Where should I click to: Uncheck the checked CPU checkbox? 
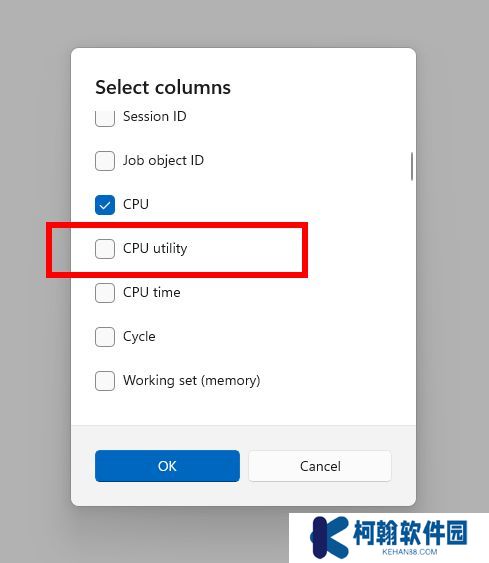(105, 205)
